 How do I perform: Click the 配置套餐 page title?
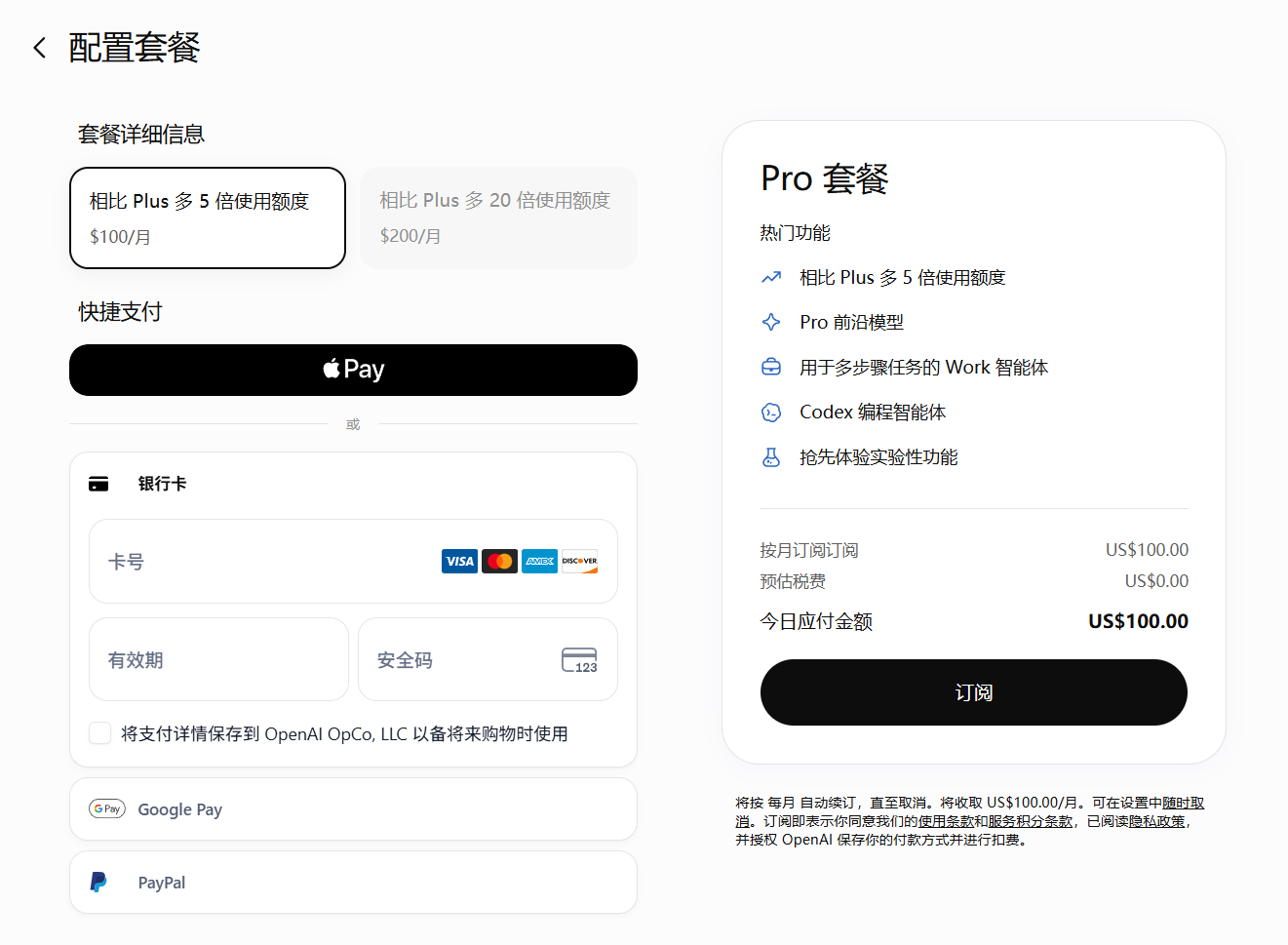tap(135, 48)
